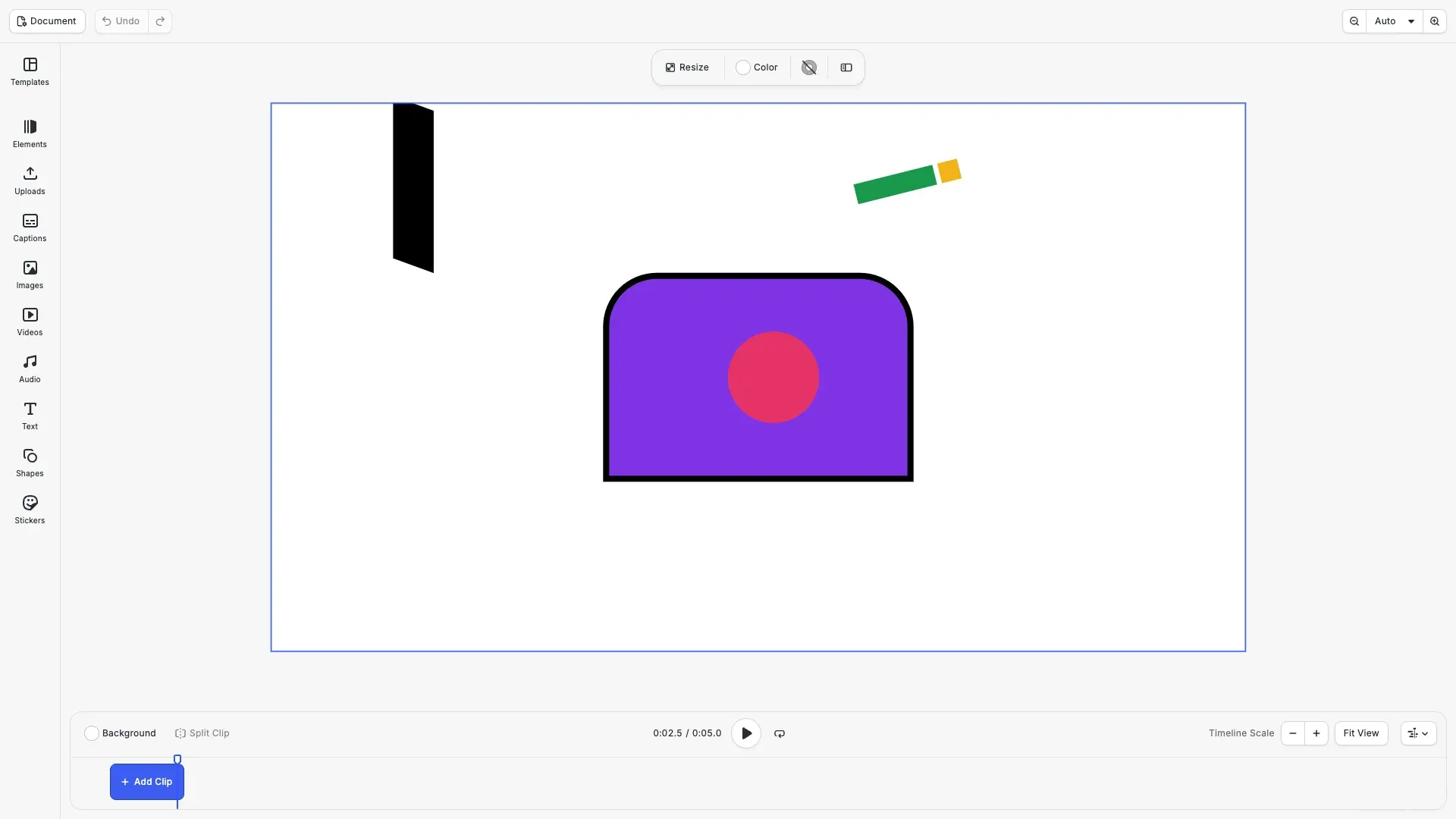Expand the timeline options dropdown
This screenshot has height=819, width=1456.
click(x=1418, y=733)
